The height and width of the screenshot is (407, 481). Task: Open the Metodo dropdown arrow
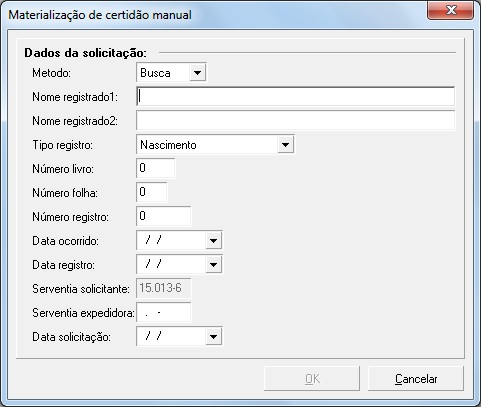coord(197,72)
